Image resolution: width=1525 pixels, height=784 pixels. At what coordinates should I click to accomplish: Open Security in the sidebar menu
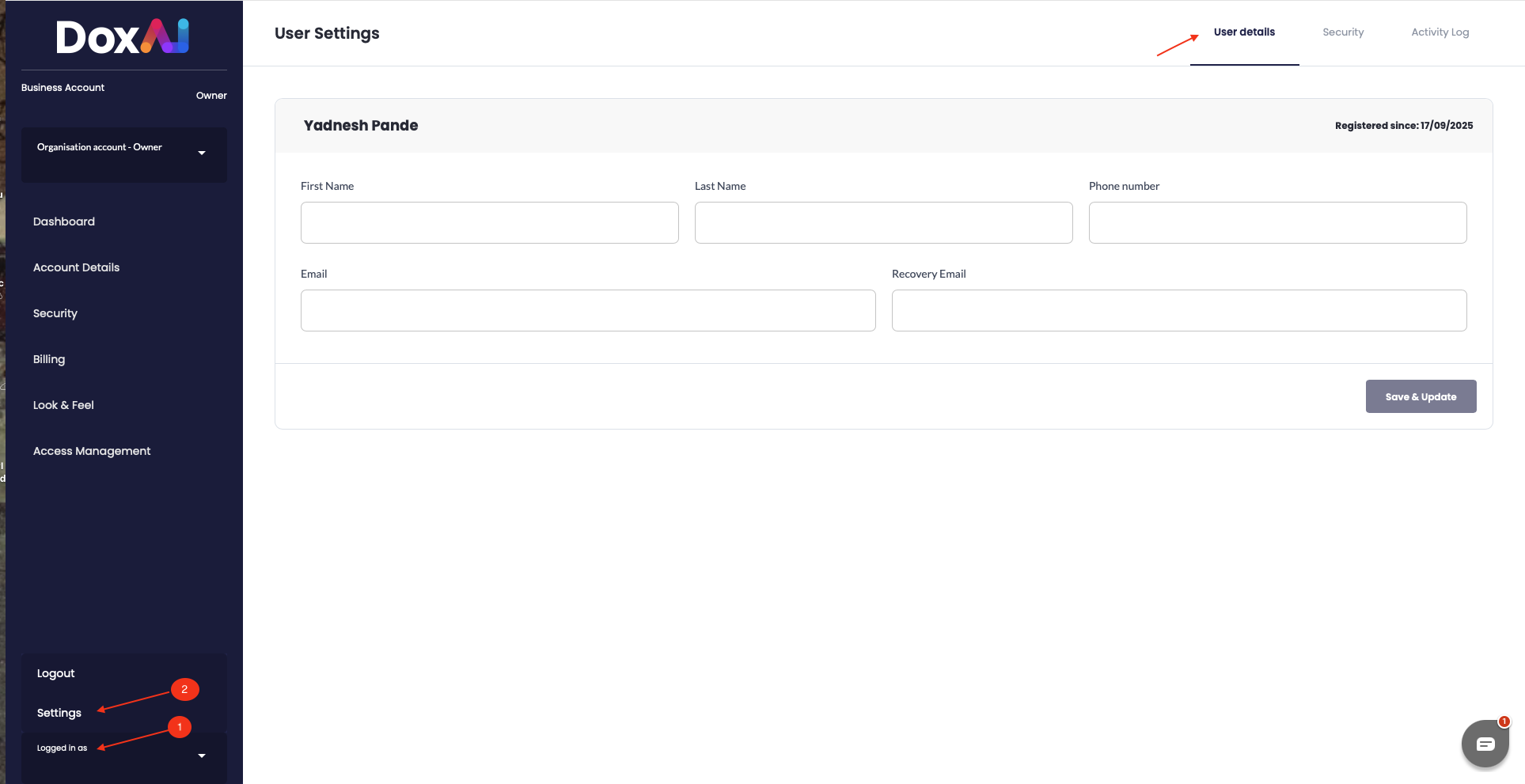tap(55, 313)
